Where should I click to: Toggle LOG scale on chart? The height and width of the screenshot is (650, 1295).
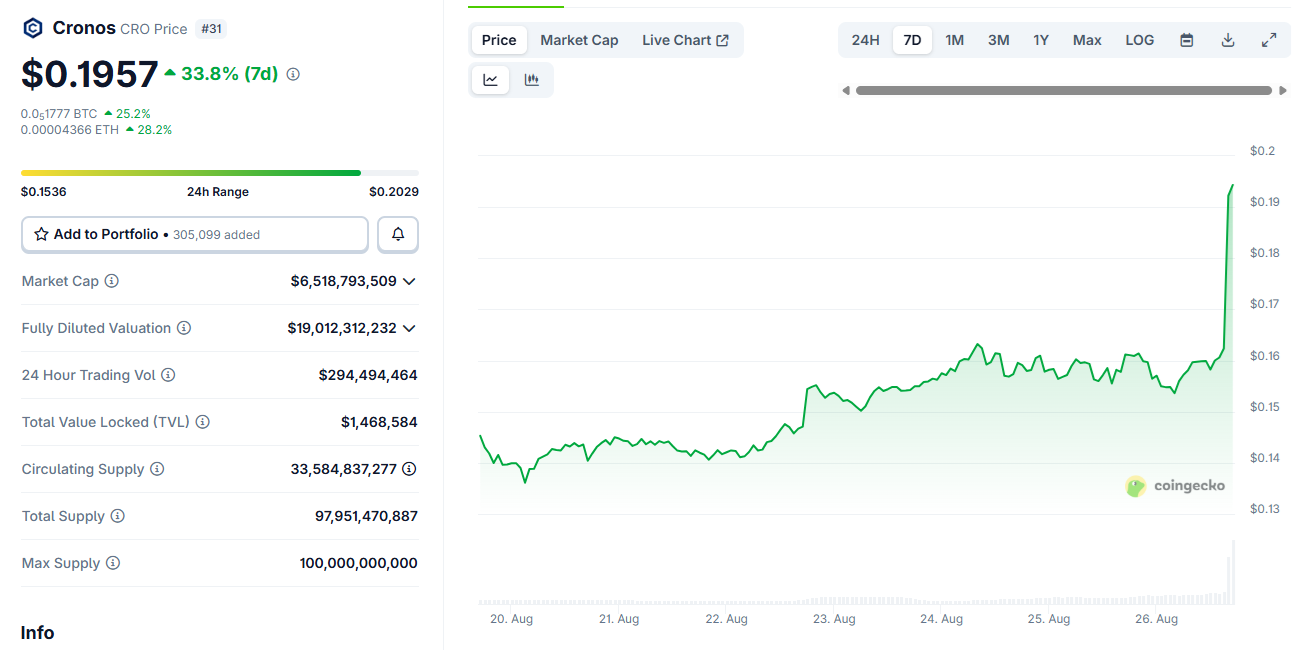click(1139, 40)
